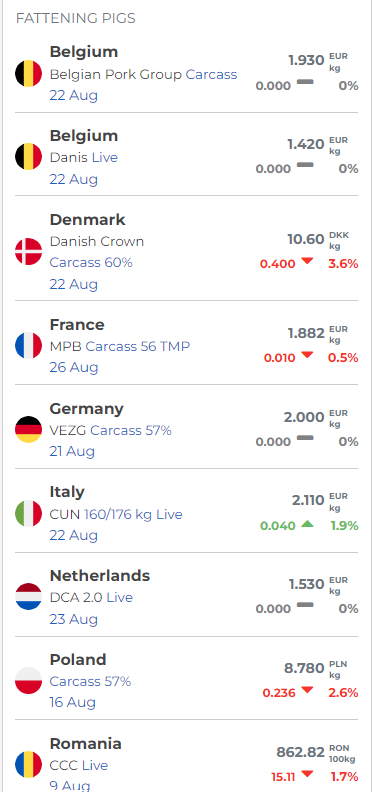This screenshot has height=792, width=372.
Task: Open the DCA 2.0 Live link
Action: point(91,598)
